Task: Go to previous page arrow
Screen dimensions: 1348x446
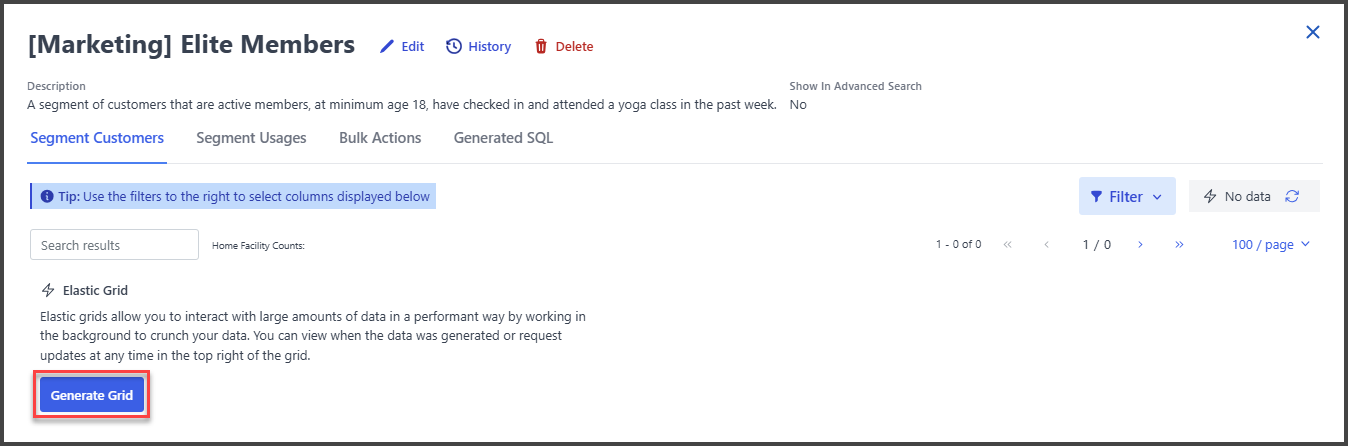Action: [1046, 244]
